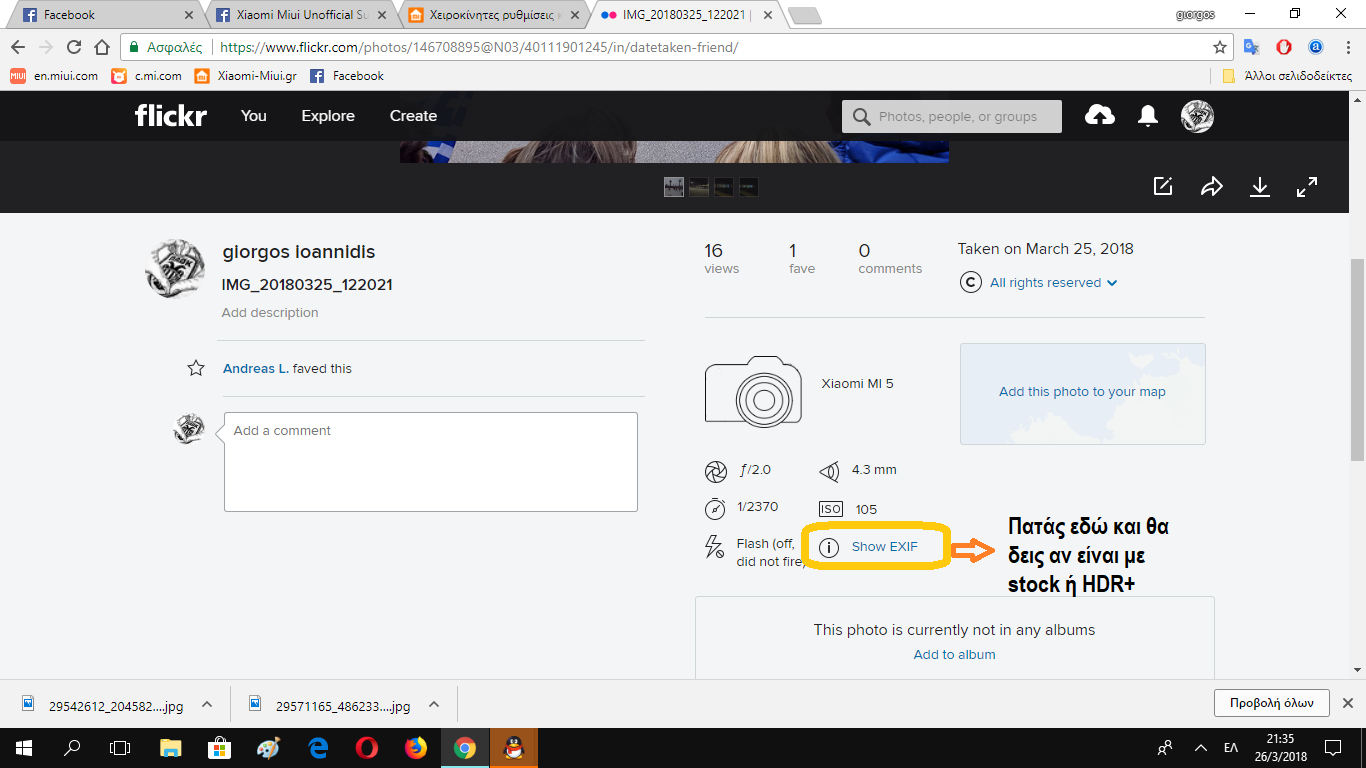Click the Flickr upload cloud icon
This screenshot has width=1366, height=768.
[1099, 116]
